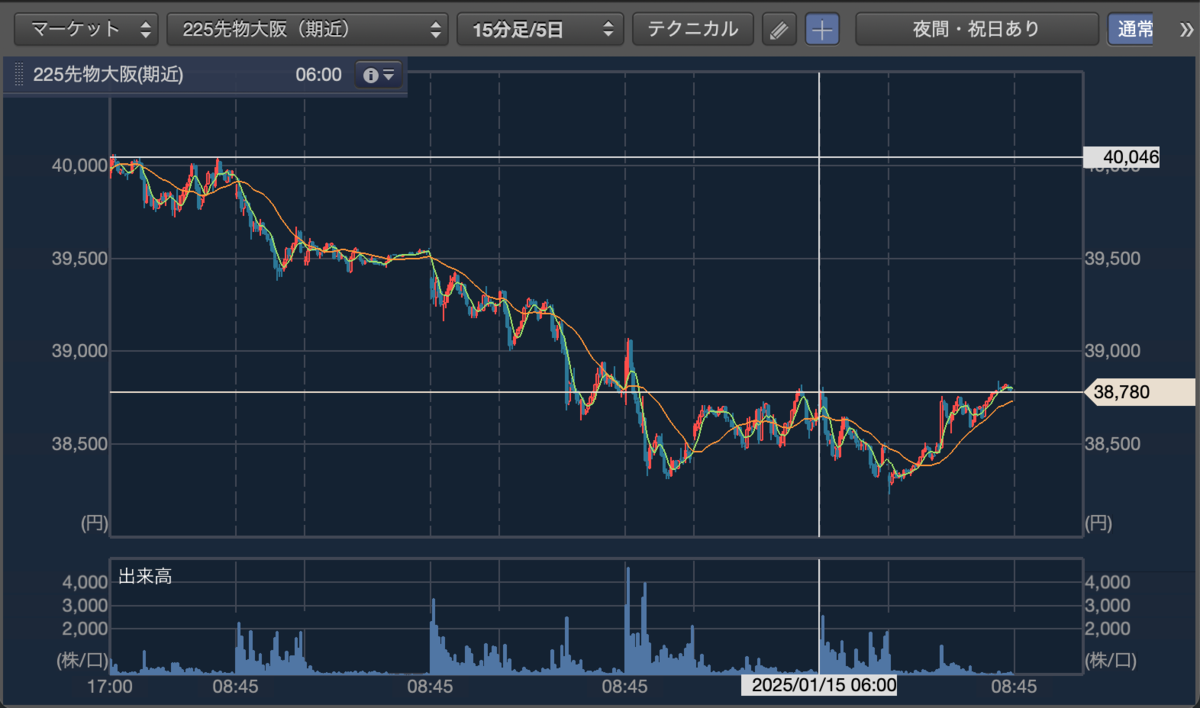The height and width of the screenshot is (708, 1200).
Task: Click the 06:00 time in legend header
Action: tap(319, 75)
